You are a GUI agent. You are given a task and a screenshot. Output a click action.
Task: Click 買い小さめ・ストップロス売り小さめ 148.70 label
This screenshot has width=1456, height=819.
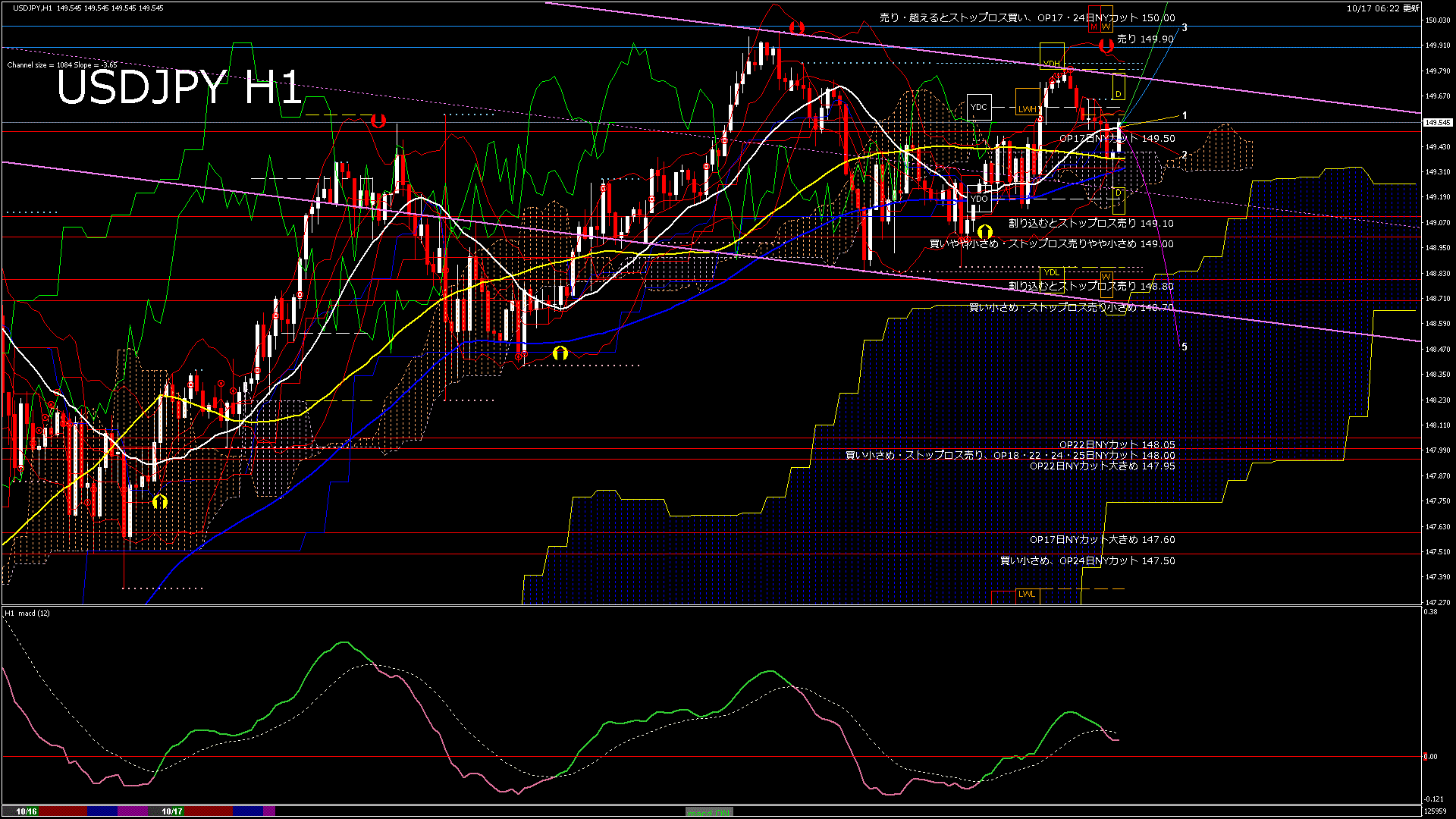1072,308
